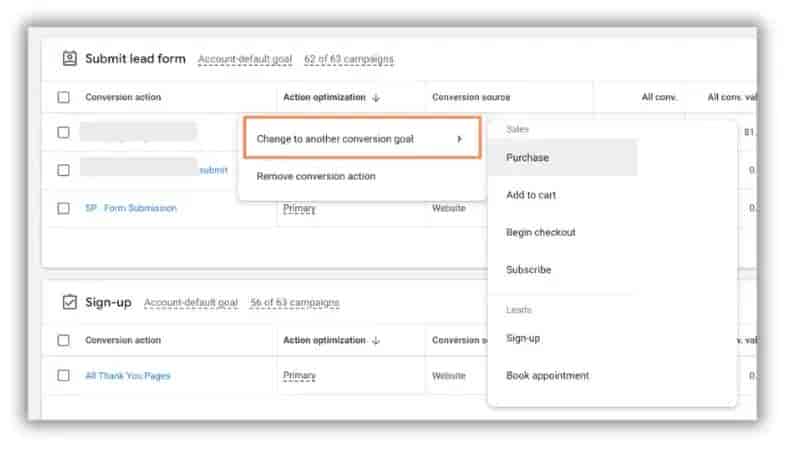Click sort arrow beside Action optimization in Submit lead form

pyautogui.click(x=376, y=98)
